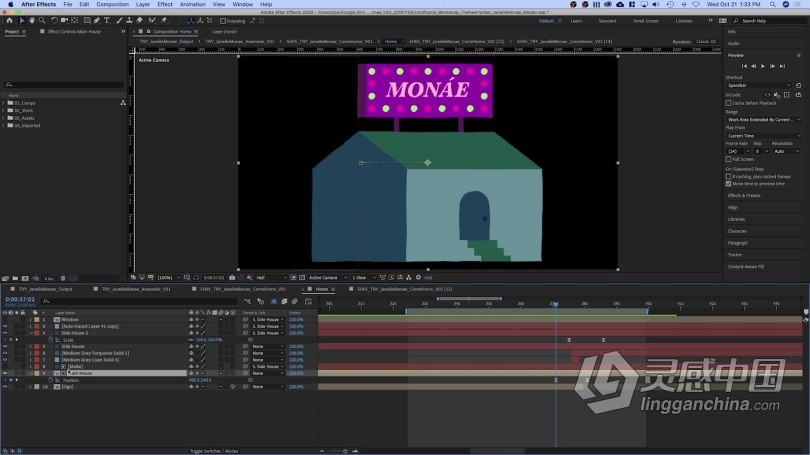The image size is (810, 455).
Task: Select the Puppet Pin tool
Action: tap(164, 21)
